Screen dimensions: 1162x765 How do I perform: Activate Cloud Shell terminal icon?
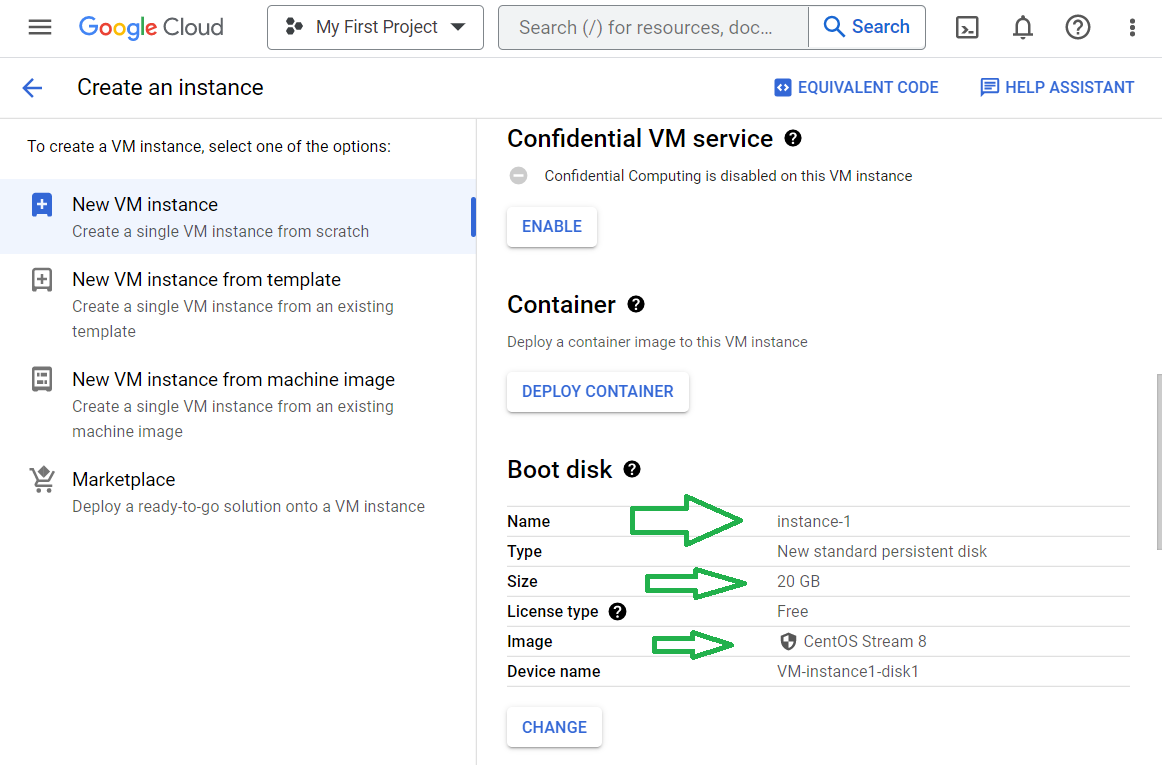967,27
